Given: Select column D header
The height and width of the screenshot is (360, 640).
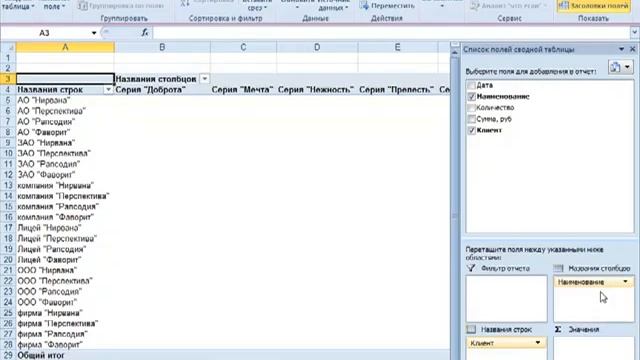Looking at the screenshot, I should [317, 47].
